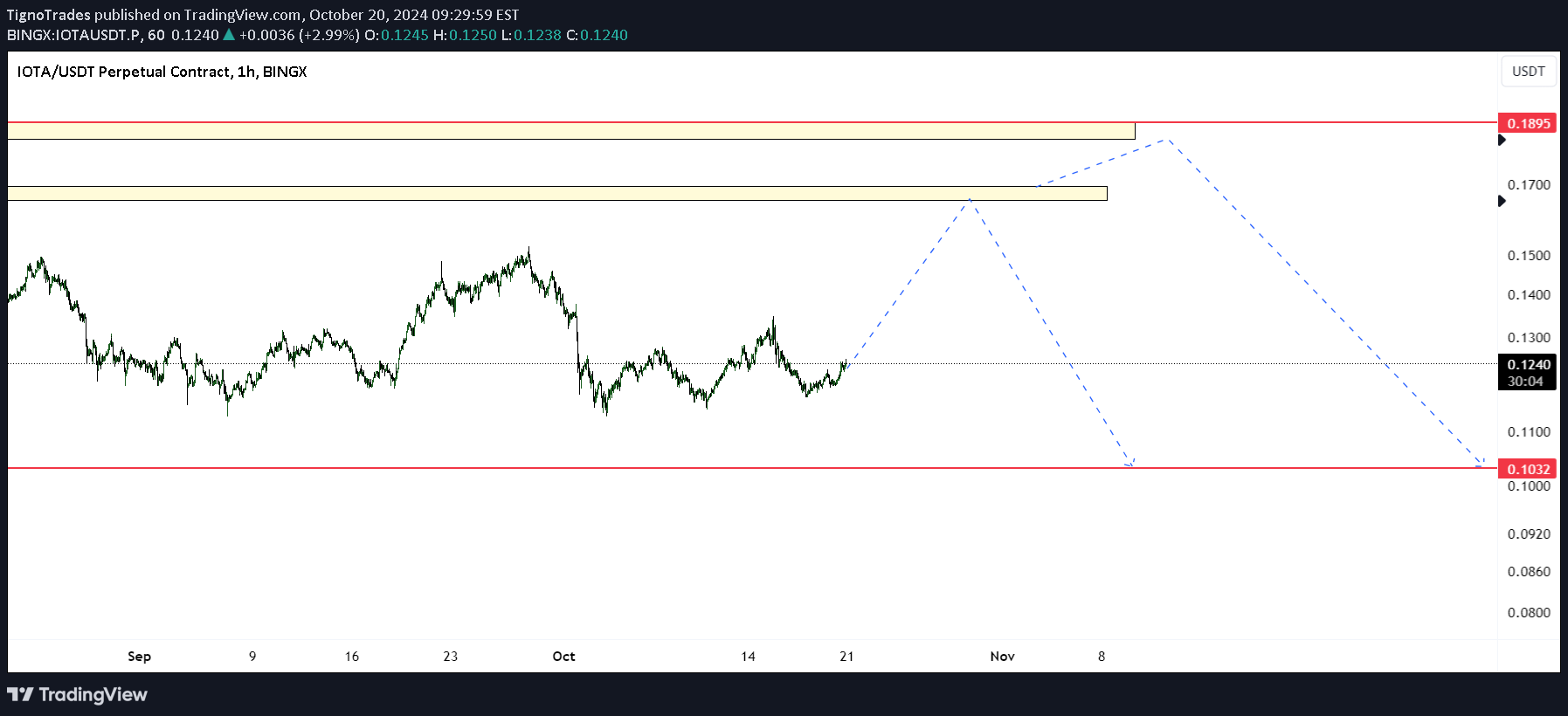
Task: Click the 0.1500 price scale label
Action: point(1529,256)
